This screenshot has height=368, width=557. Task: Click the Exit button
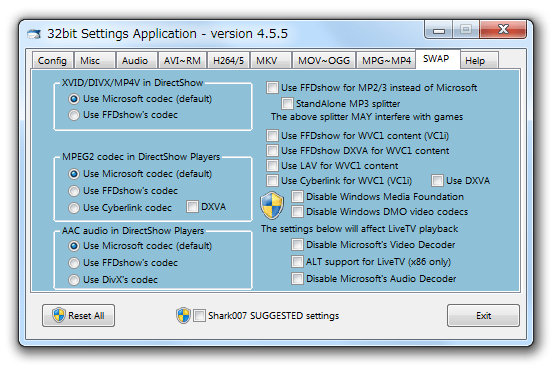tap(483, 315)
